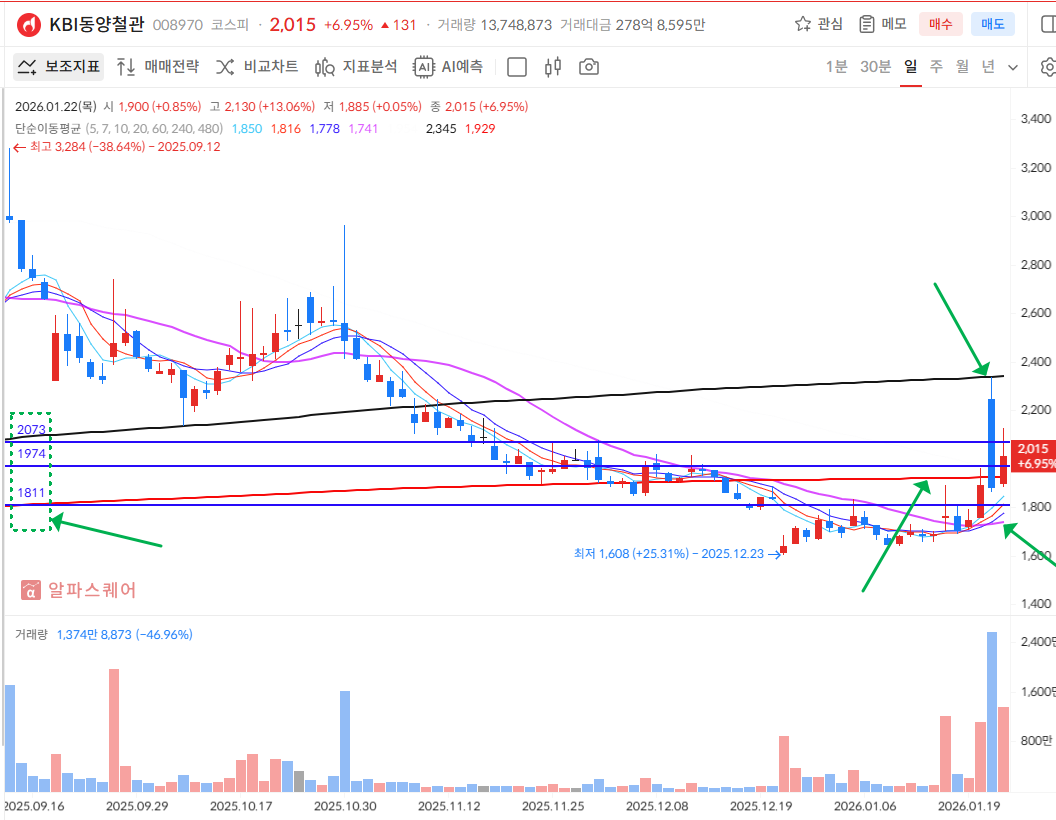The image size is (1056, 820).
Task: Switch to the 30분 timeframe tab
Action: coord(875,67)
